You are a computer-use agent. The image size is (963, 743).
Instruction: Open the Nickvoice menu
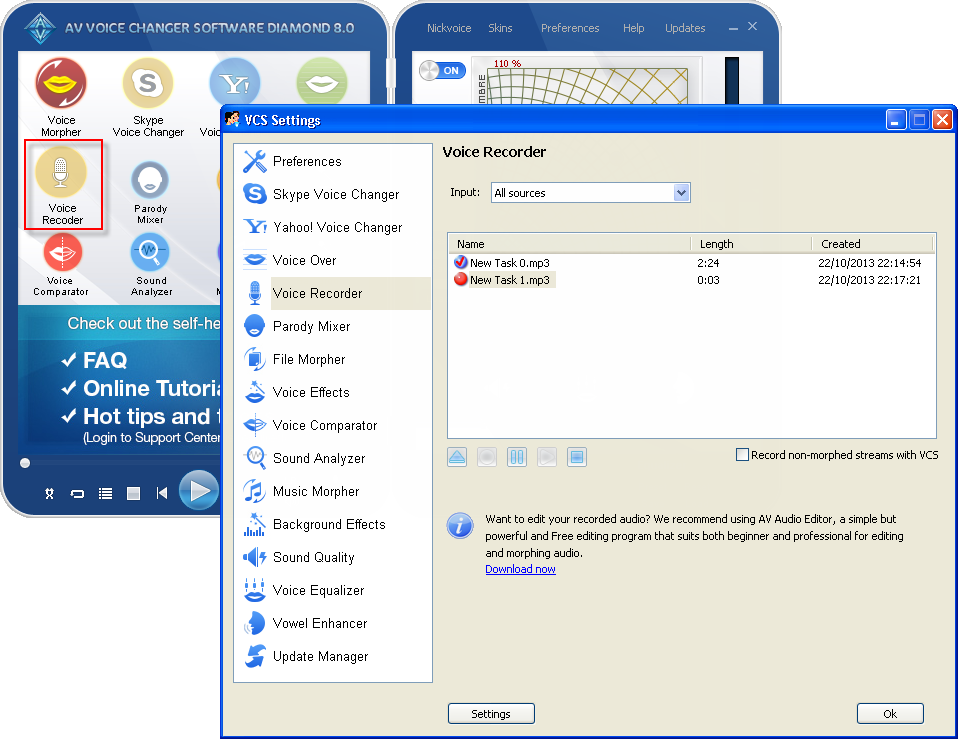448,28
